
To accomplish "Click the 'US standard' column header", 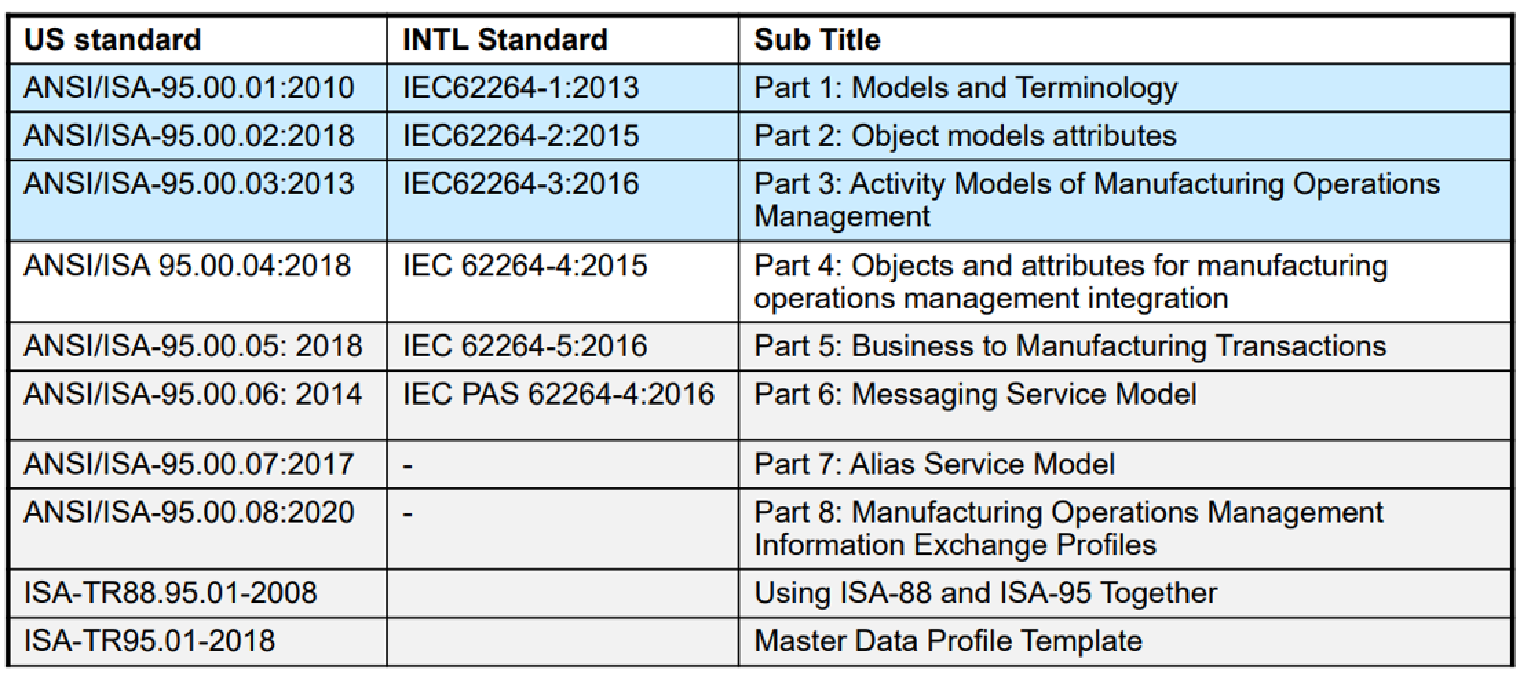I will click(198, 40).
